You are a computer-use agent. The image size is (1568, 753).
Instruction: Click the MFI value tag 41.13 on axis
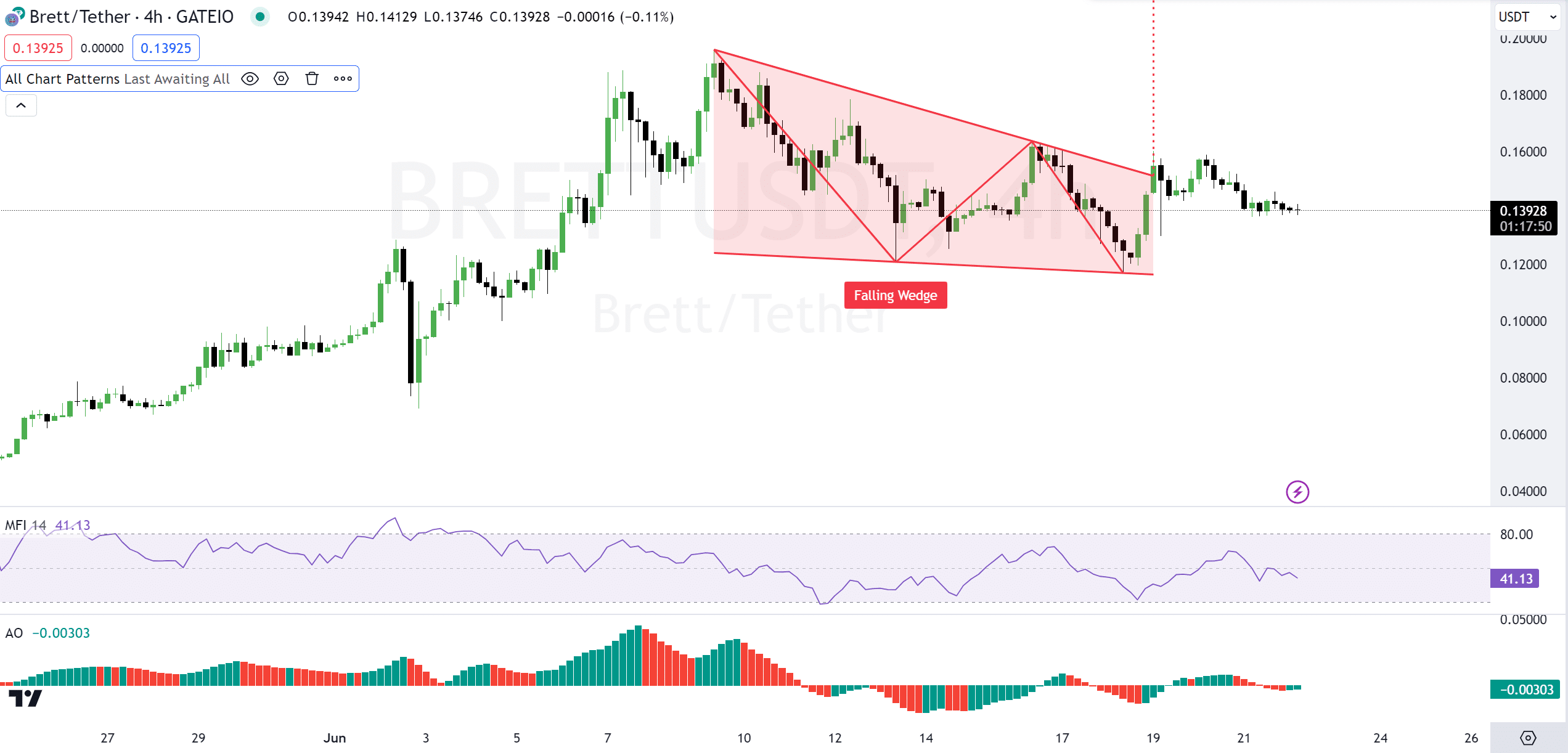pyautogui.click(x=1515, y=579)
